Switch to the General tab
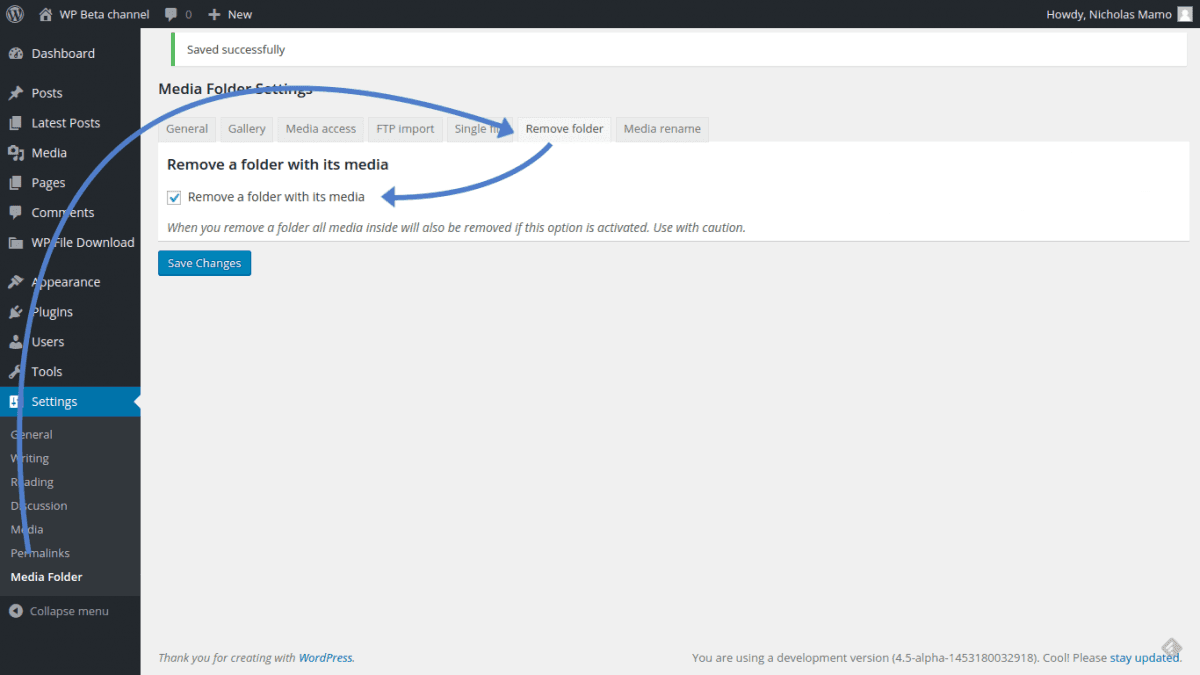Image resolution: width=1200 pixels, height=675 pixels. [x=187, y=129]
